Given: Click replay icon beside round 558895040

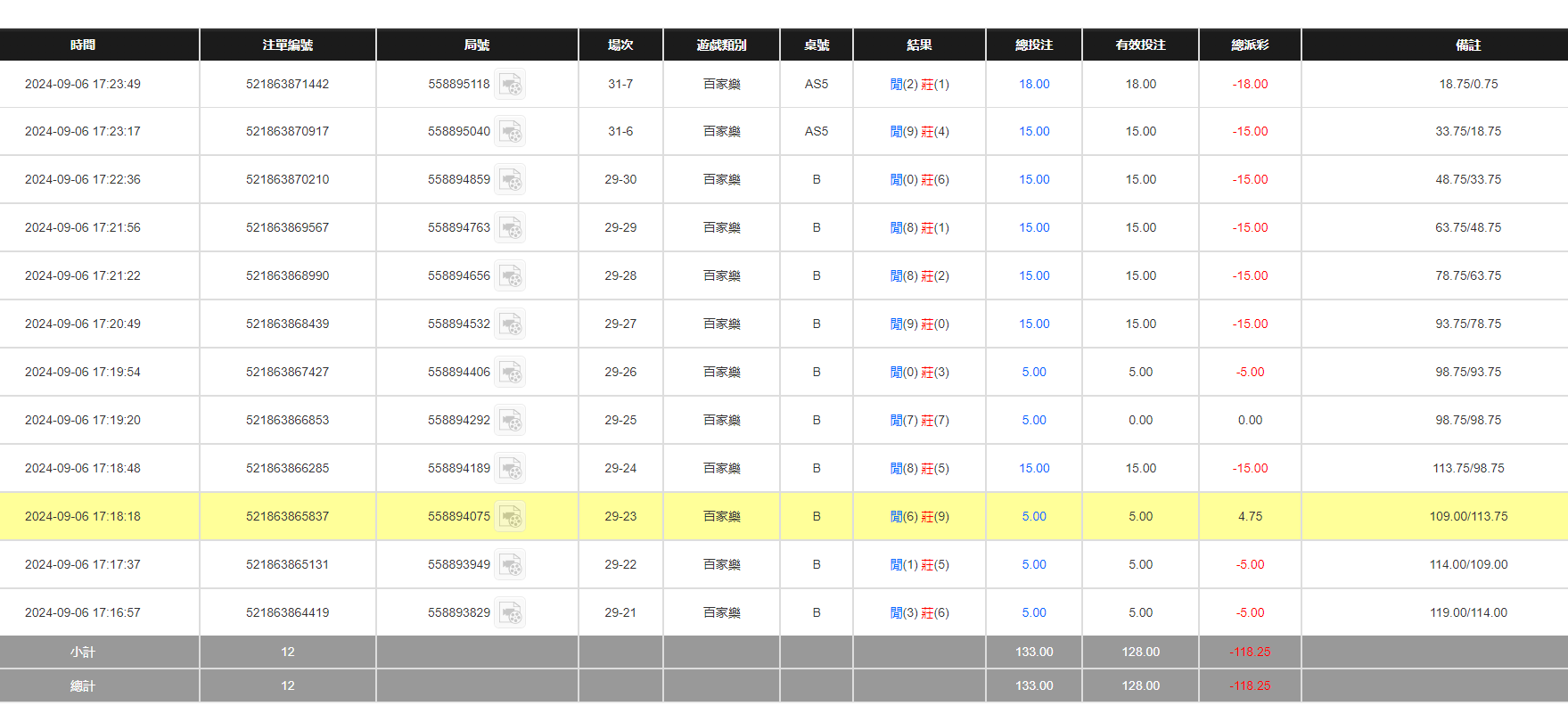Looking at the screenshot, I should tap(510, 132).
